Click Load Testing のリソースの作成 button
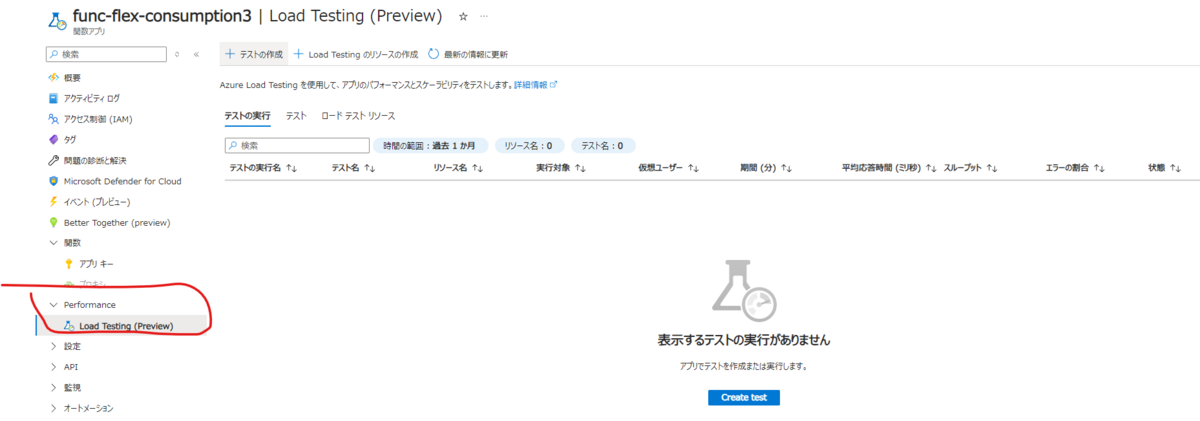 [x=355, y=54]
